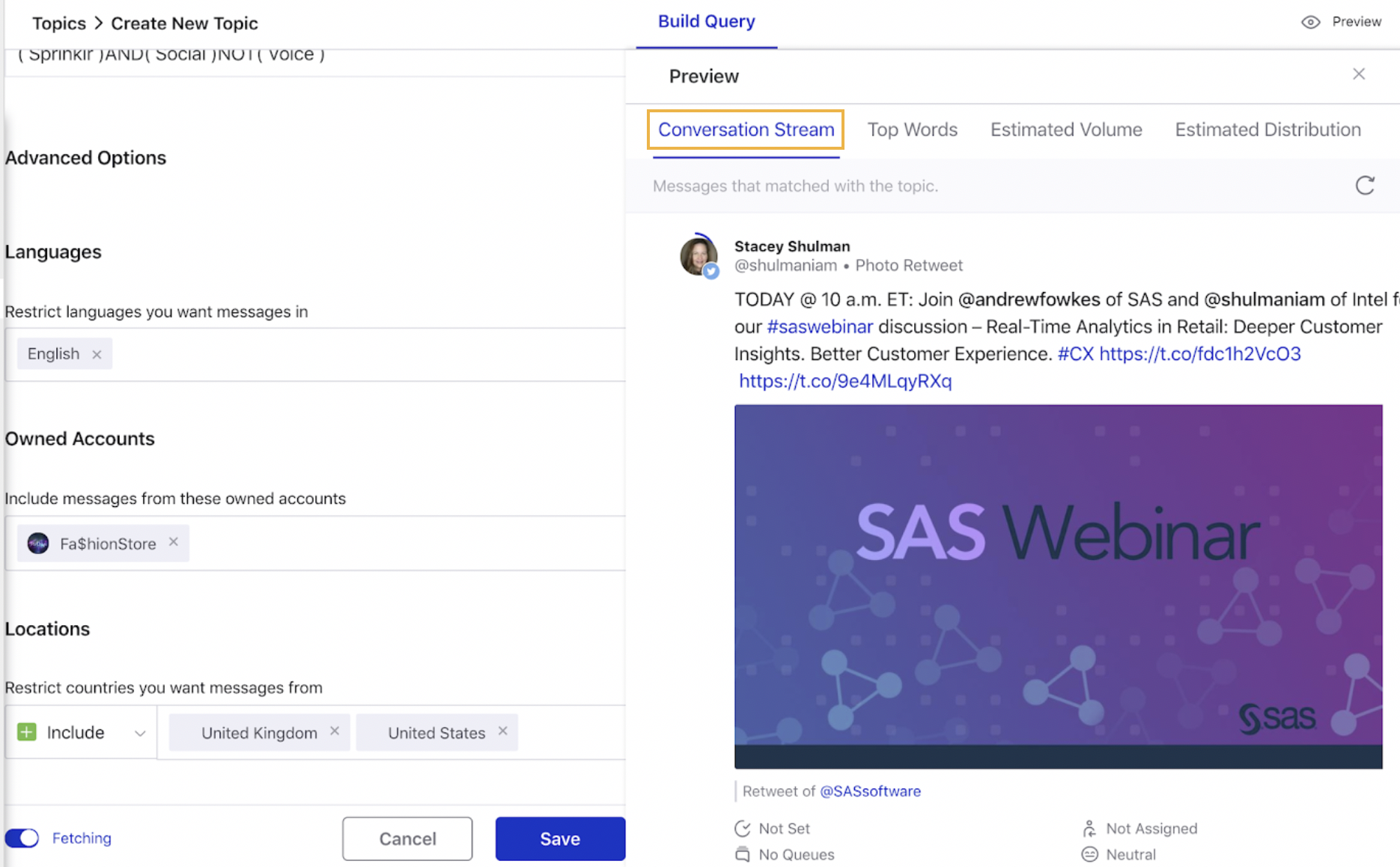Click the Create New Topic breadcrumb
Image resolution: width=1400 pixels, height=867 pixels.
[184, 23]
